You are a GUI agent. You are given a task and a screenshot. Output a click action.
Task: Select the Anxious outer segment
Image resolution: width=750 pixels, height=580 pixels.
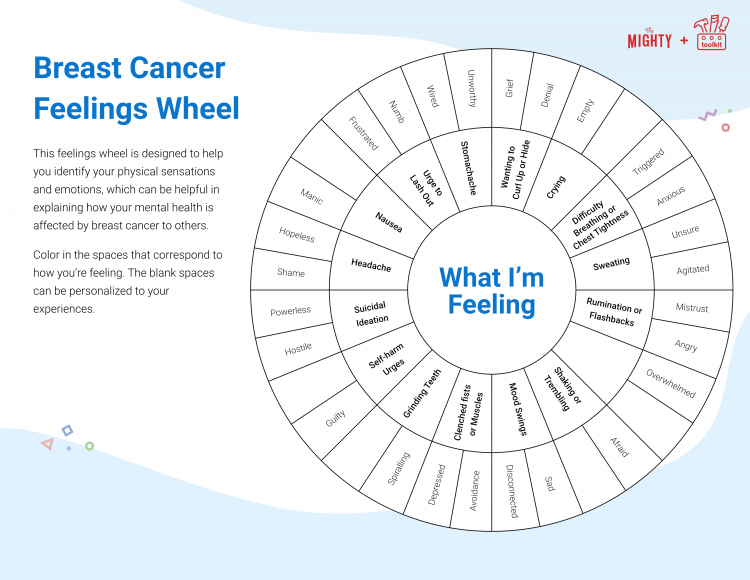(671, 195)
